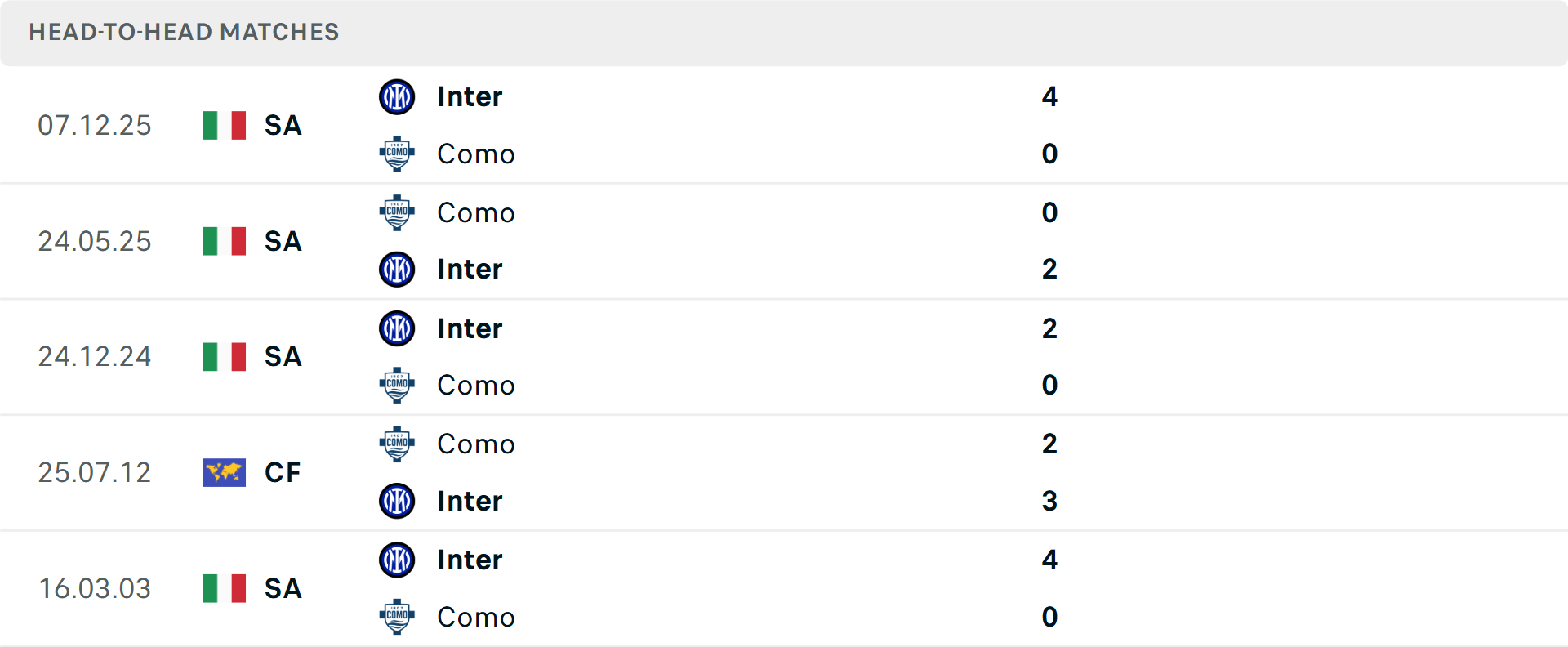This screenshot has height=647, width=1568.
Task: Click world map flag beside CF
Action: [225, 472]
